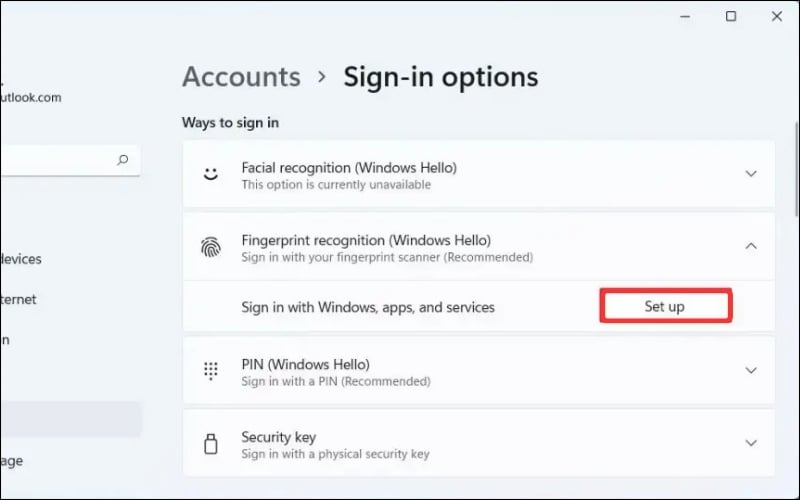The height and width of the screenshot is (500, 800).
Task: Click the Security key USB icon
Action: 210,444
